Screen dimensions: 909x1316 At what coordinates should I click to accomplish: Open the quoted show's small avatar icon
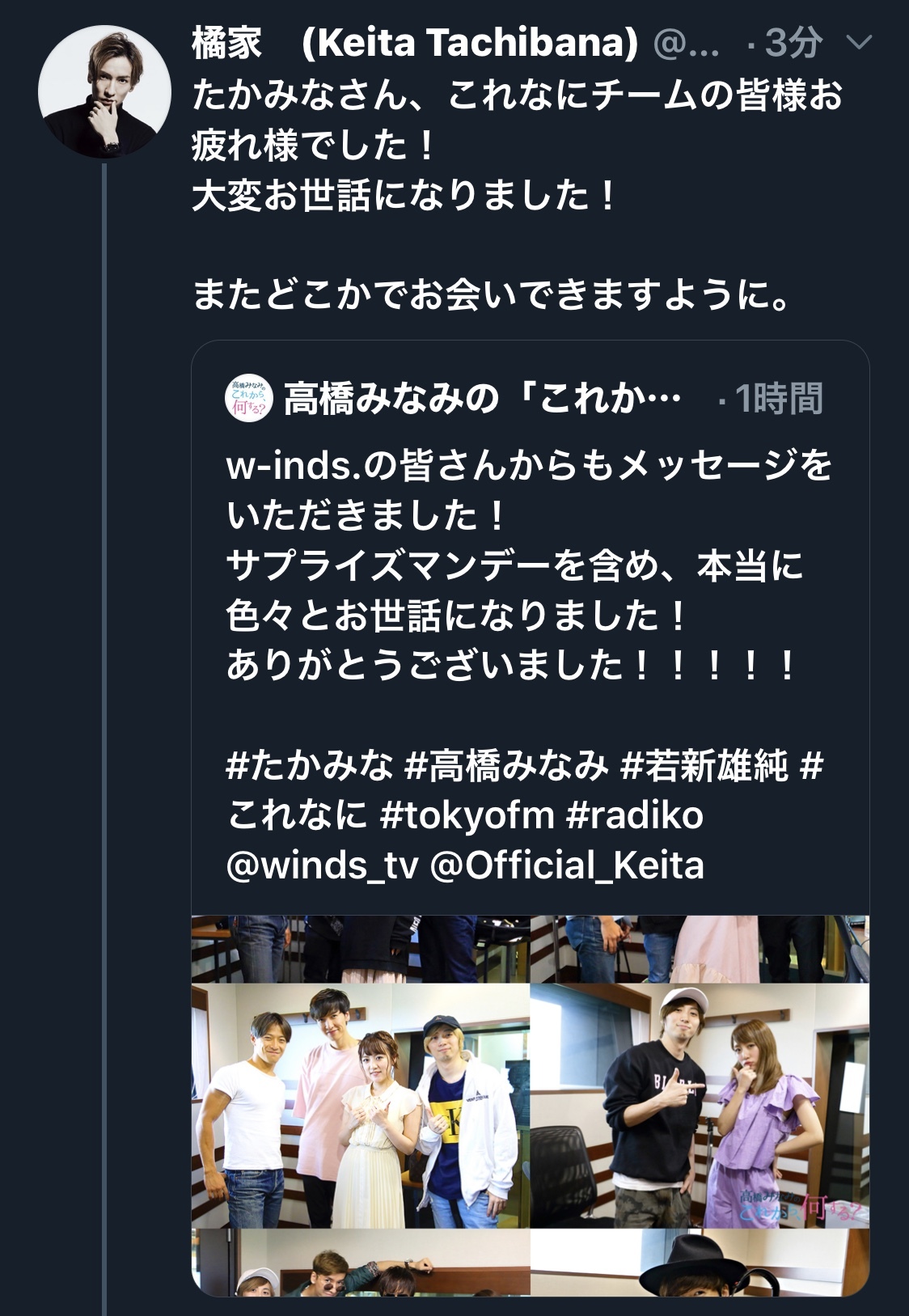pyautogui.click(x=249, y=399)
